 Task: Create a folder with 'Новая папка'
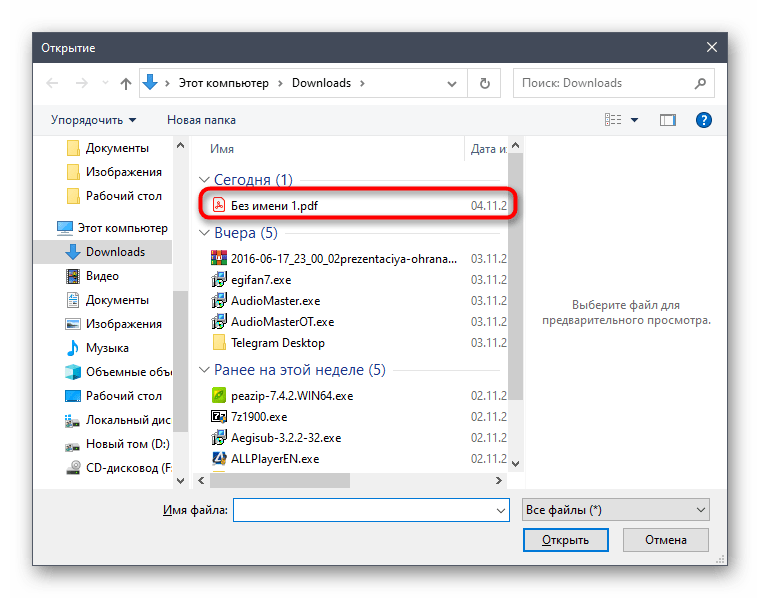coord(201,120)
